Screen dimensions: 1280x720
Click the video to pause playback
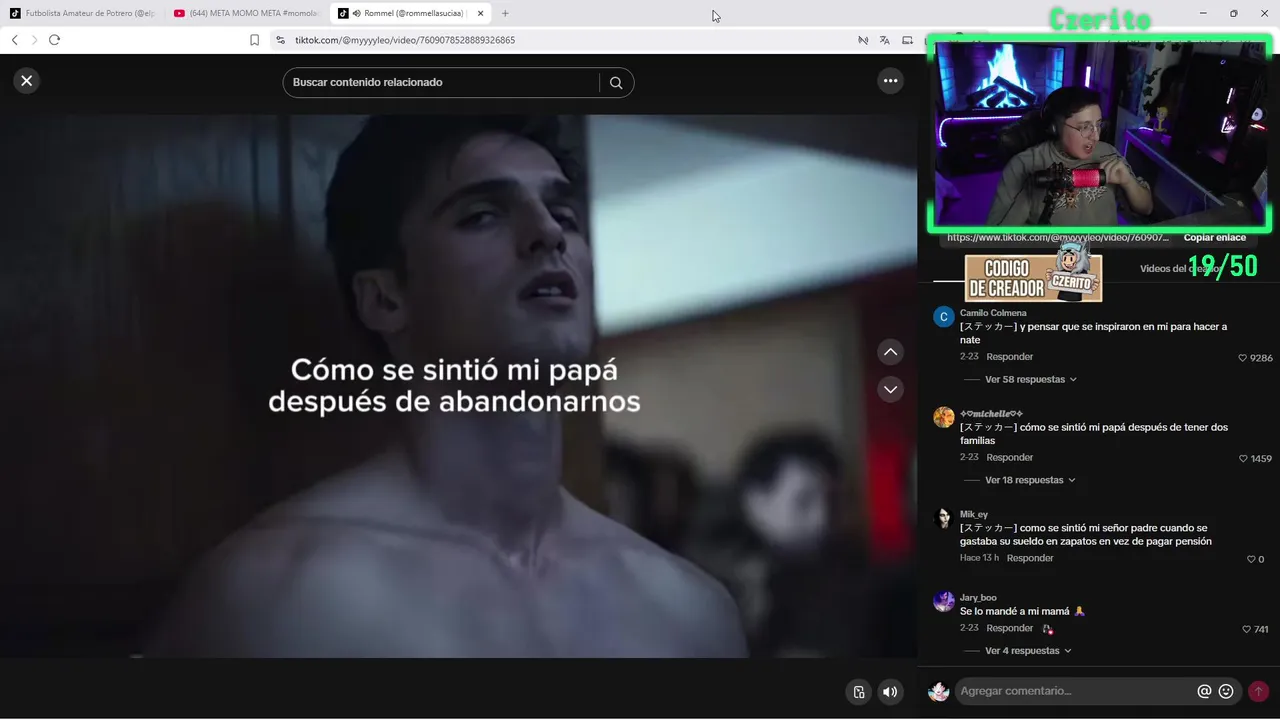[x=458, y=386]
